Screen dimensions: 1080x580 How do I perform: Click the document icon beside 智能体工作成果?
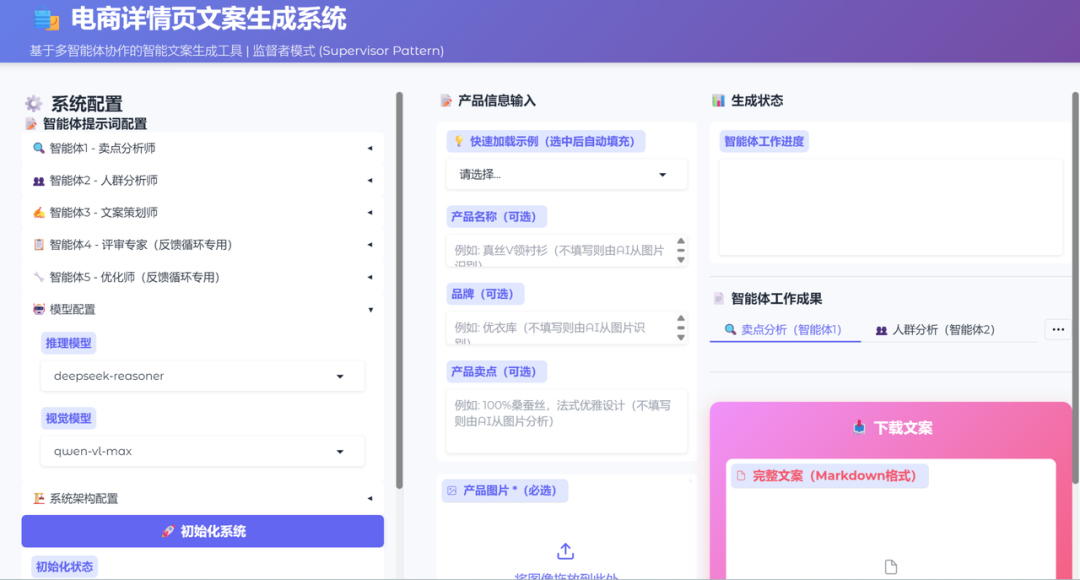718,298
